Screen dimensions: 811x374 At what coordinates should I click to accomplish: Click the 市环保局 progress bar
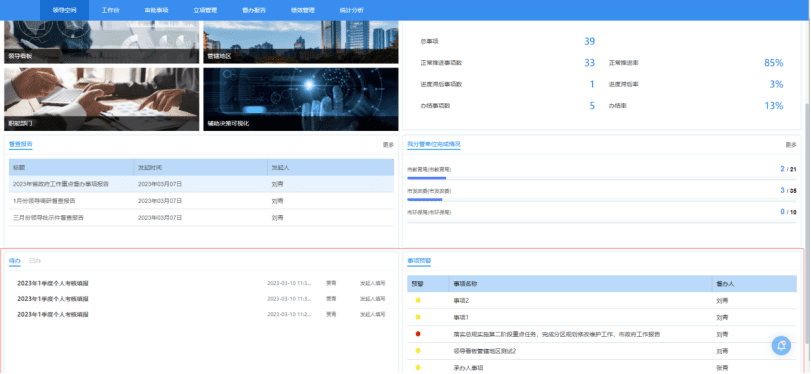[x=602, y=221]
